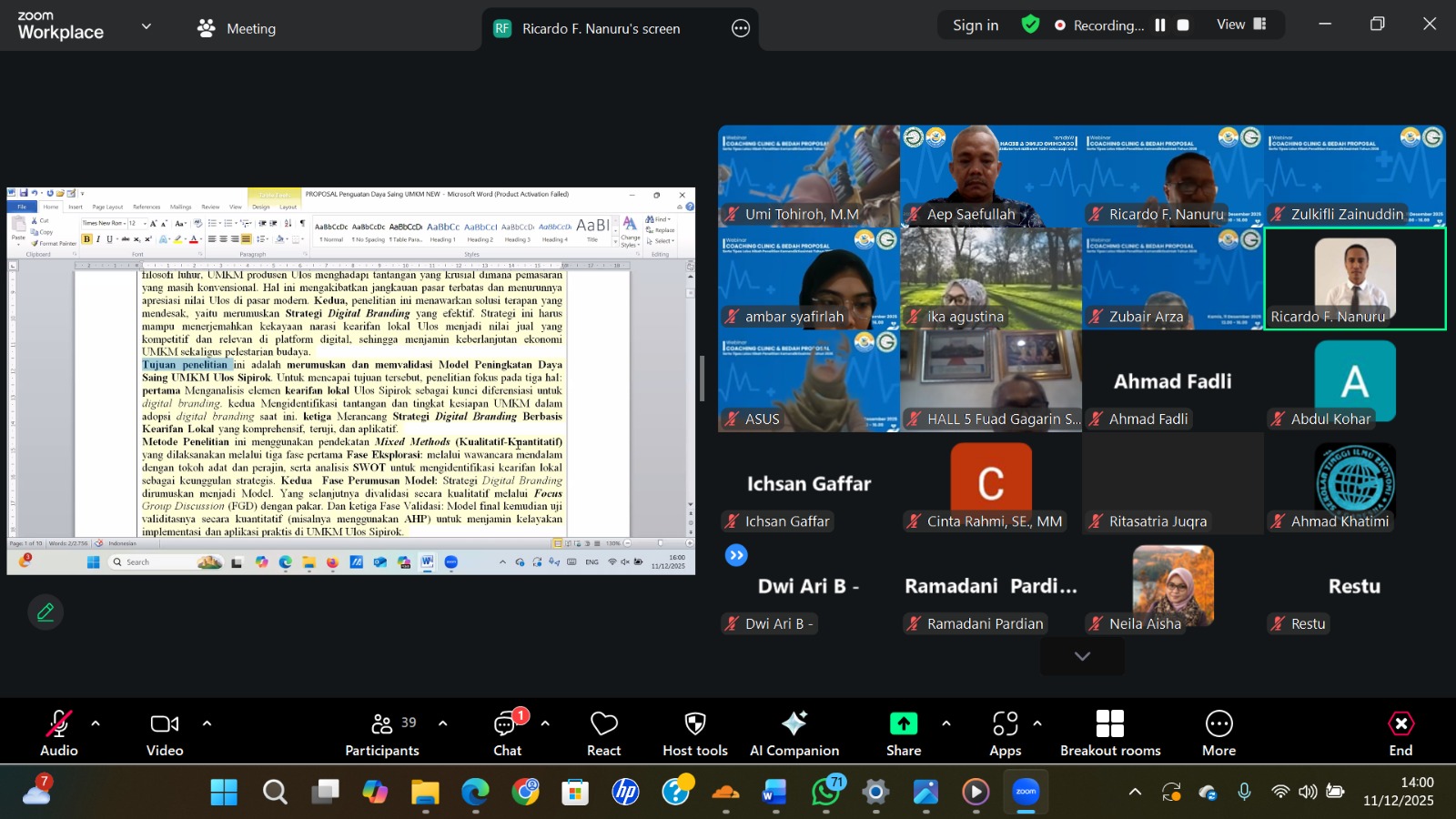Image resolution: width=1456 pixels, height=819 pixels.
Task: Open Host tools shield icon
Action: (695, 733)
